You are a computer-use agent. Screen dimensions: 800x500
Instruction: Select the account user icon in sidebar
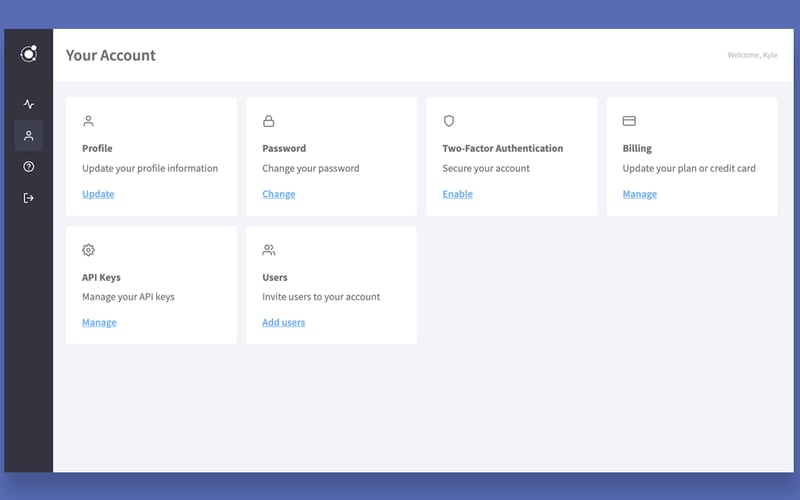click(x=29, y=135)
